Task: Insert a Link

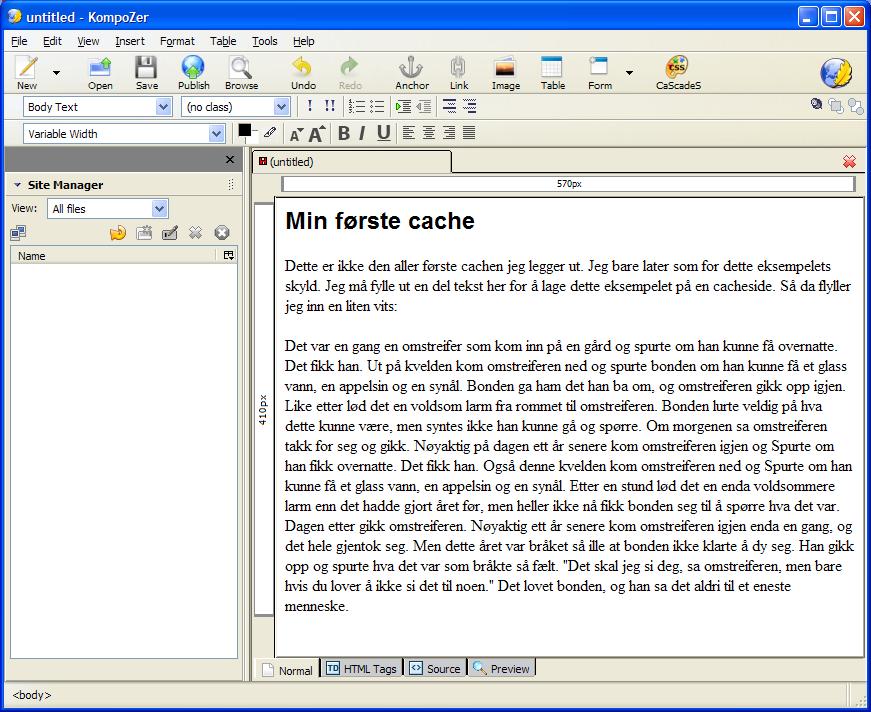Action: pos(459,73)
